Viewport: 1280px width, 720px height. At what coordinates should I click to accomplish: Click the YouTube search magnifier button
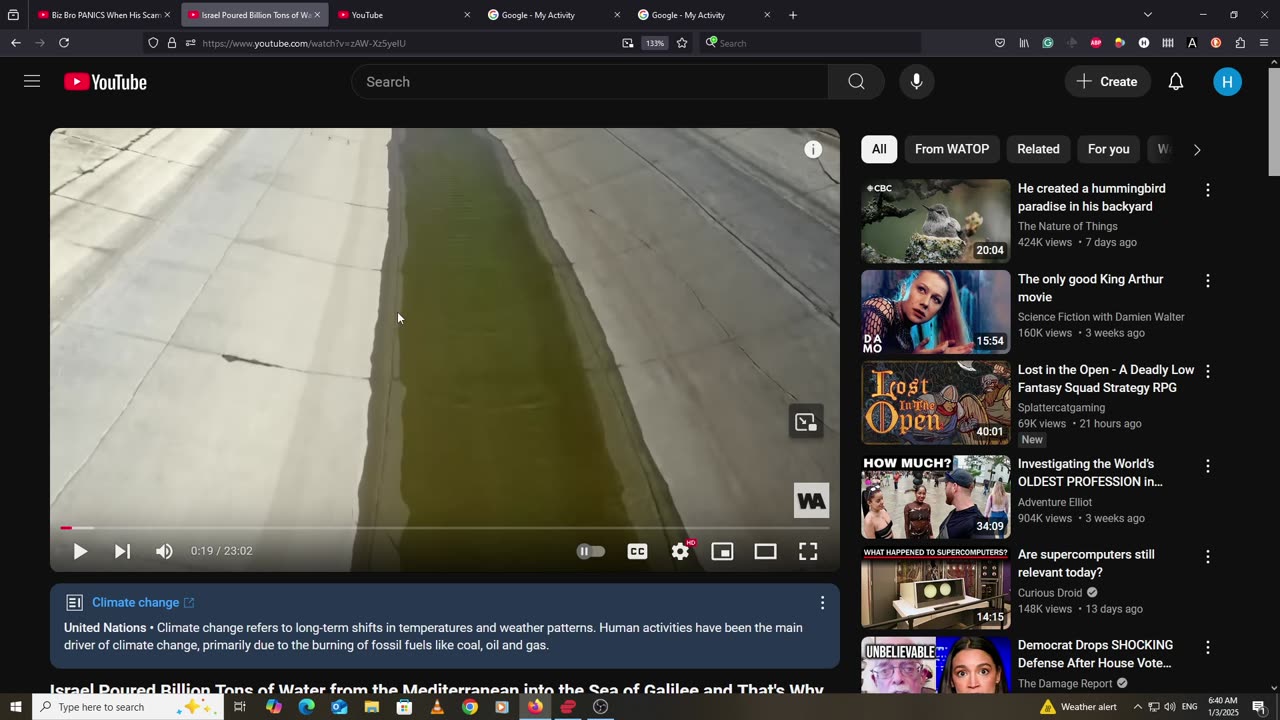coord(856,82)
